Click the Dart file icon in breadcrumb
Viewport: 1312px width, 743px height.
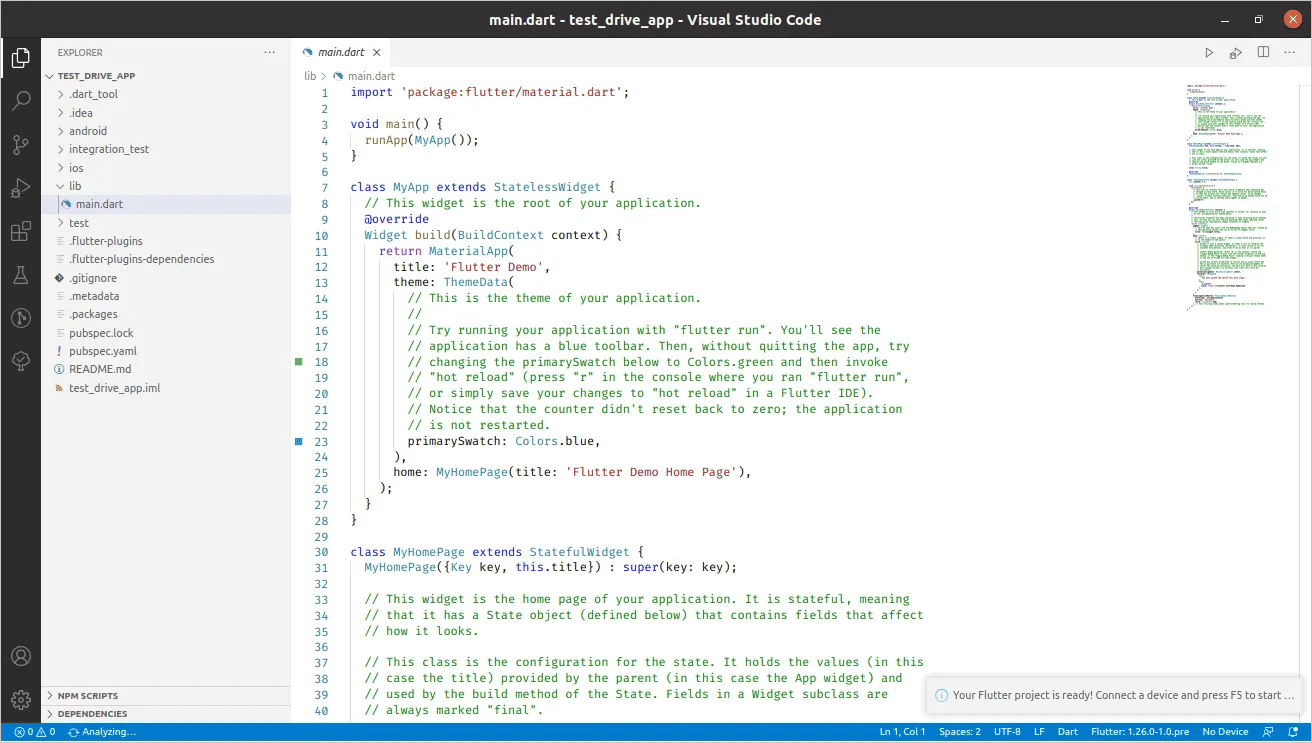coord(339,76)
